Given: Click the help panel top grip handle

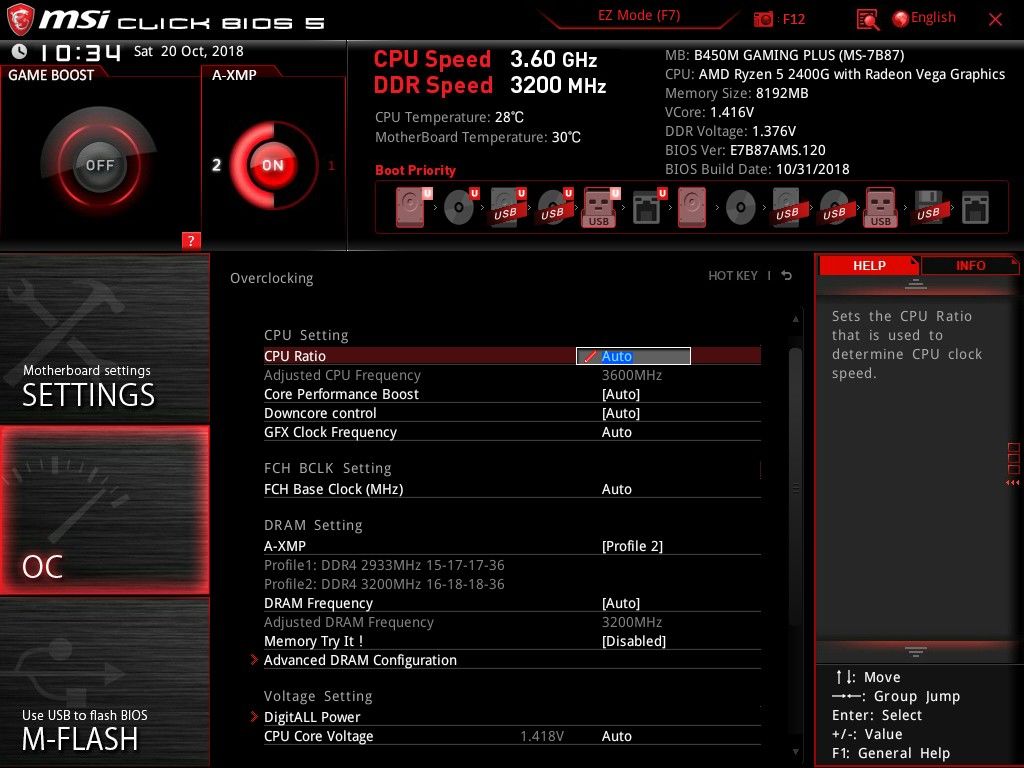Looking at the screenshot, I should pos(916,284).
